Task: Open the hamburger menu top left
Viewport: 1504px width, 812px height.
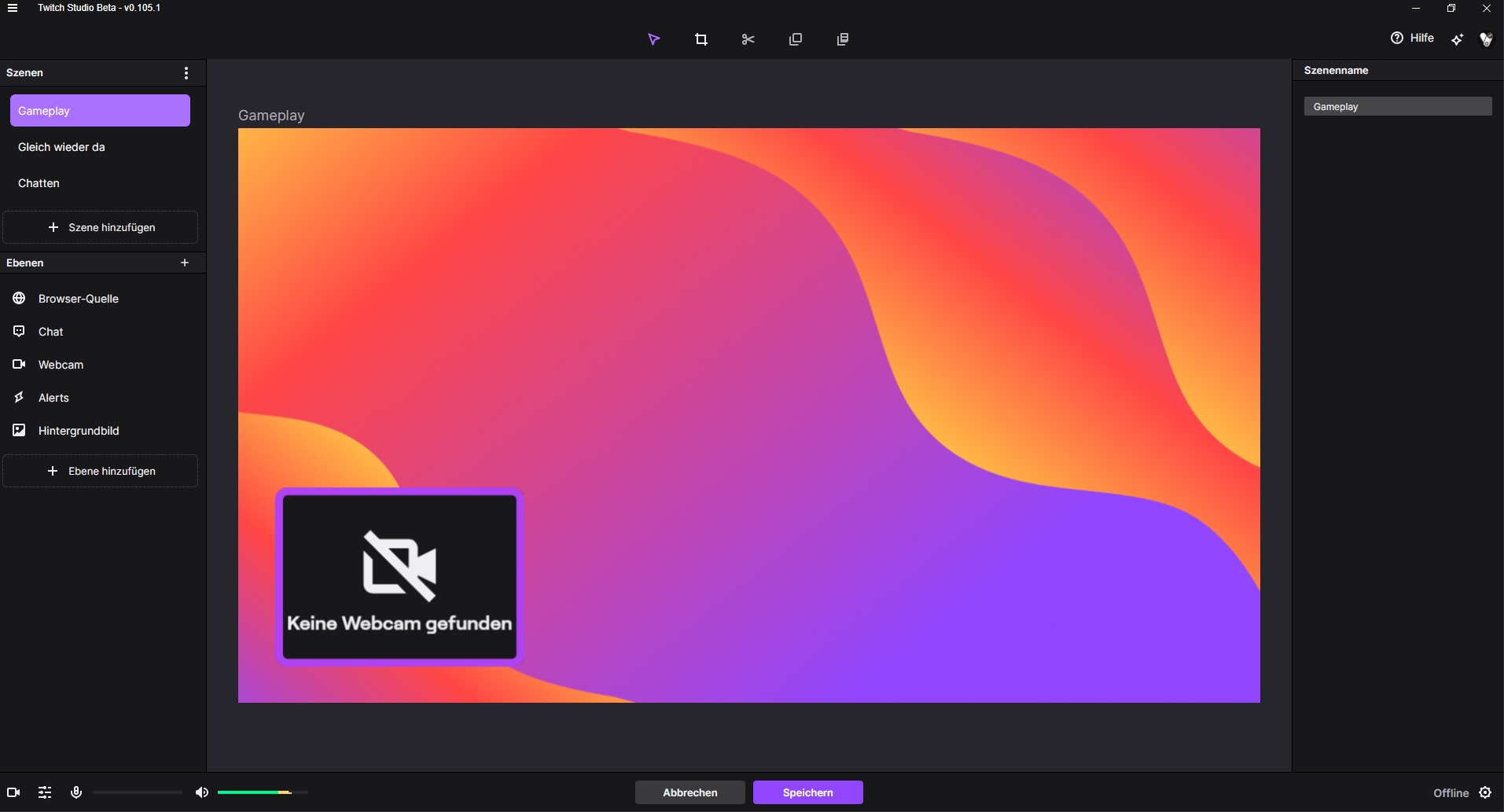Action: pyautogui.click(x=13, y=8)
